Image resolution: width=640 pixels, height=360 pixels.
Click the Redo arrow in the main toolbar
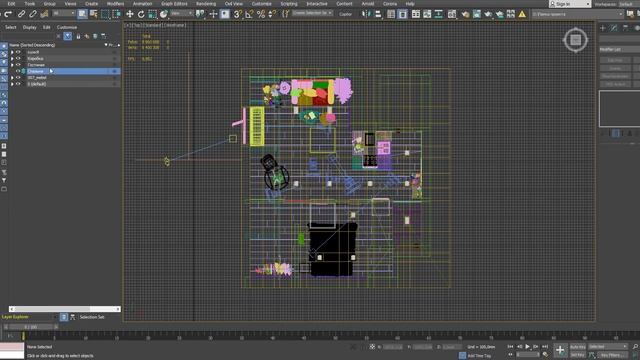[9, 14]
